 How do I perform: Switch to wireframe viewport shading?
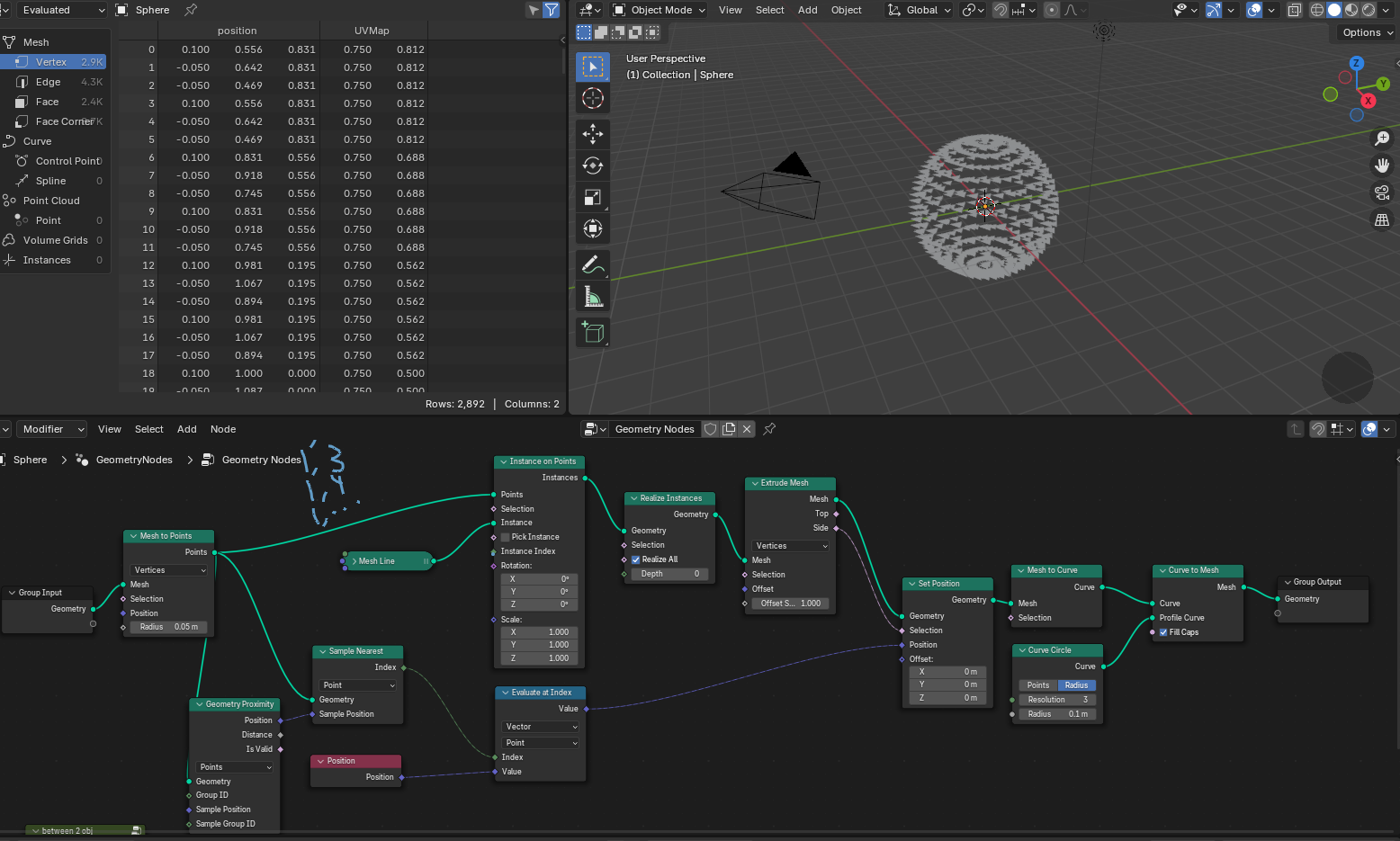point(1317,10)
